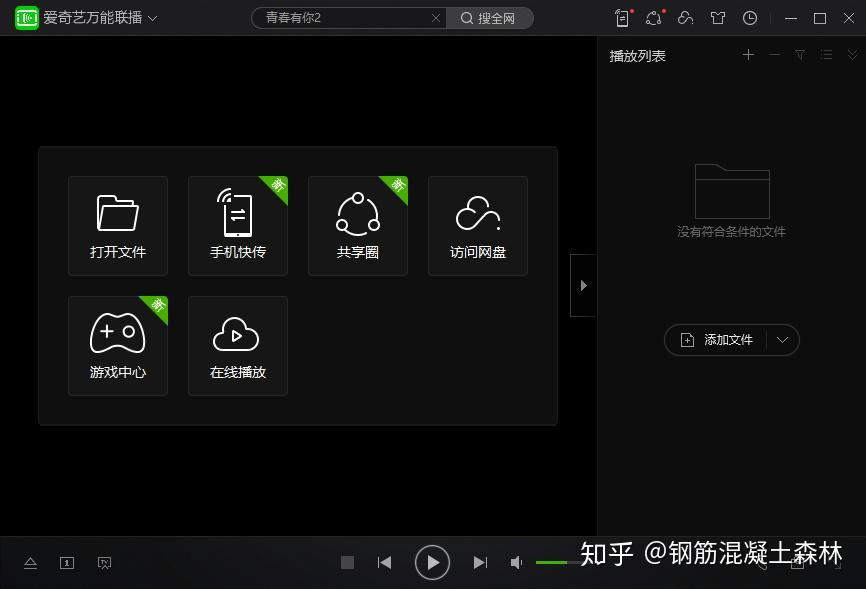Open 添加文件 dropdown arrow

point(782,340)
